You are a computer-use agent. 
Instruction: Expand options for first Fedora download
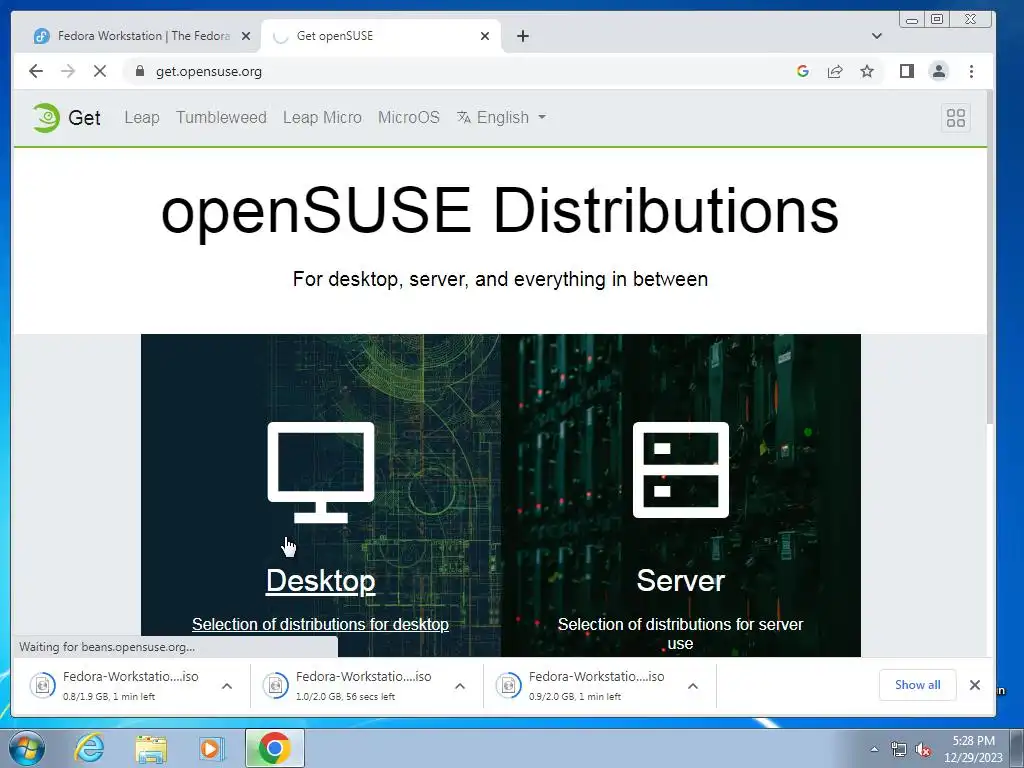tap(227, 686)
